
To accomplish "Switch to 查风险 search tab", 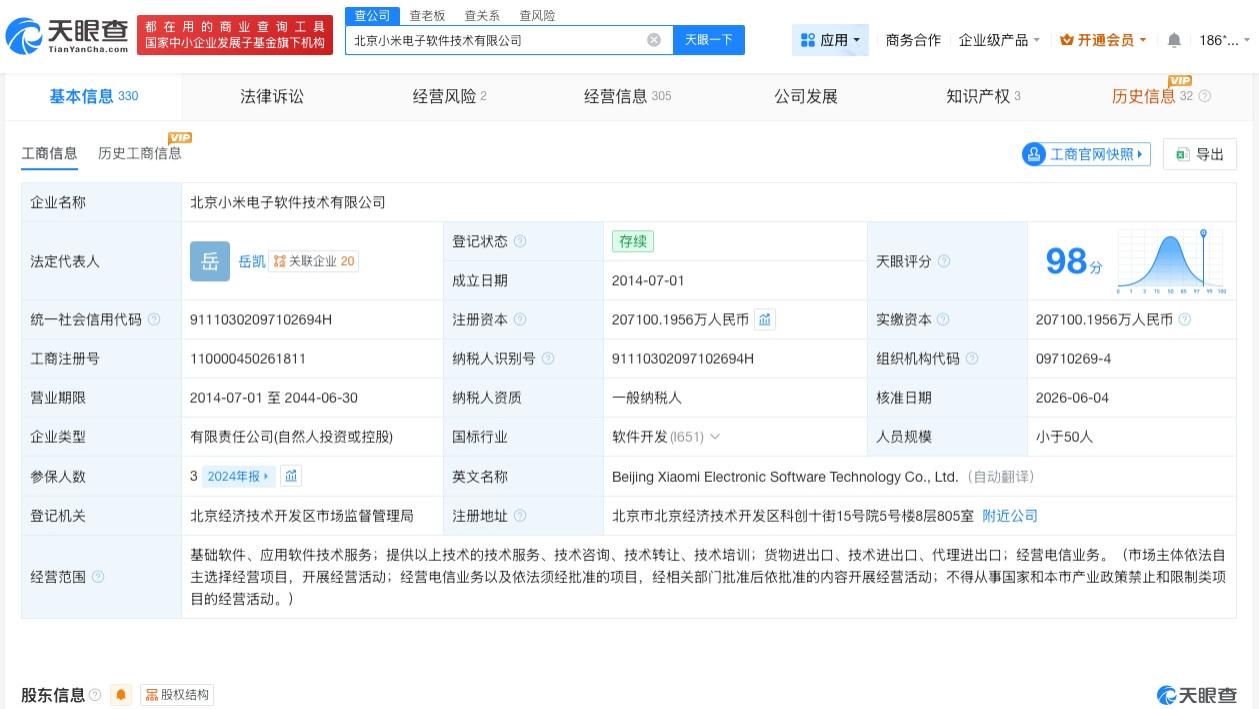I will click(x=537, y=15).
